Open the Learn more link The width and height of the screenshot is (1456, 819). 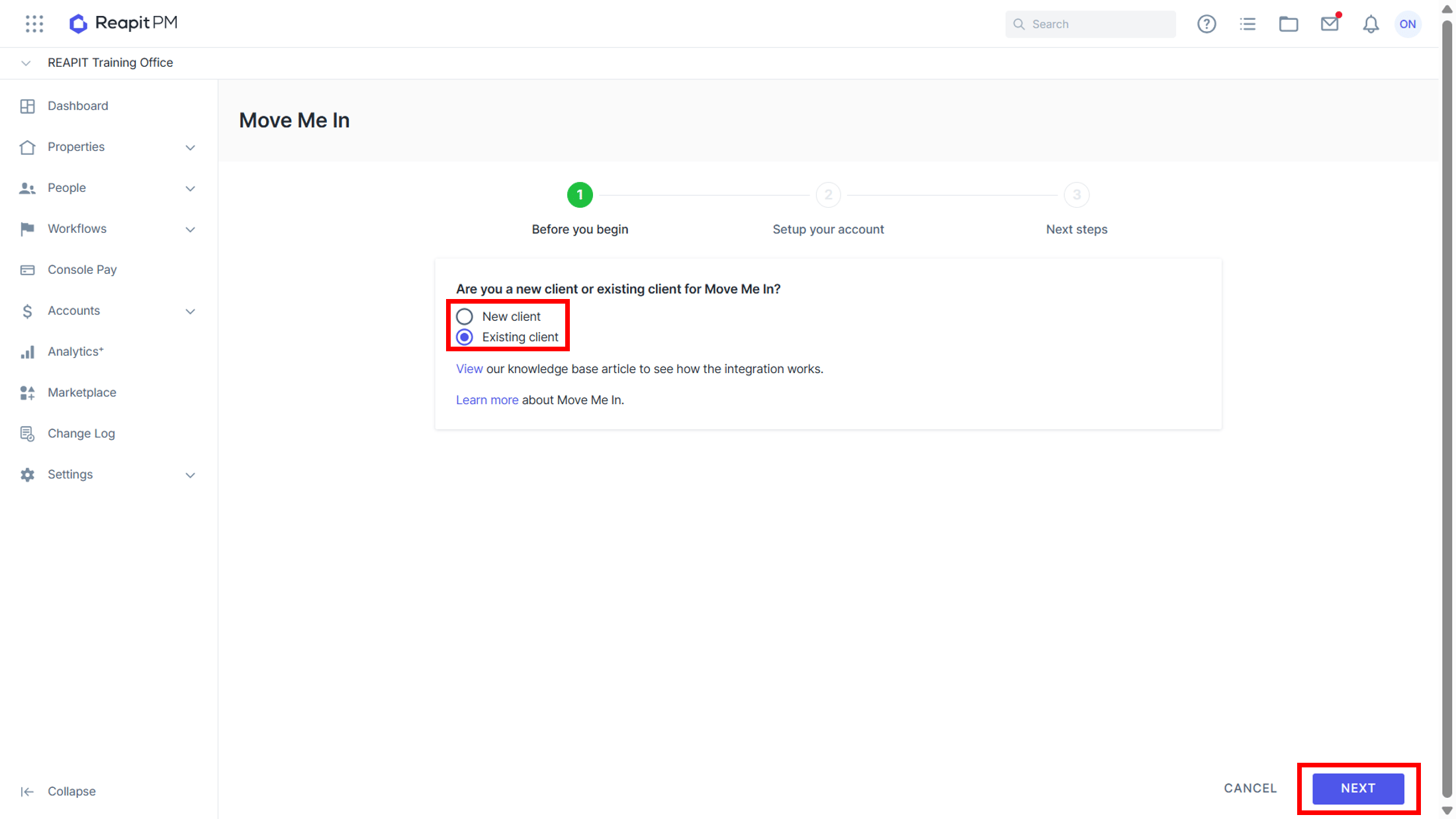coord(487,400)
